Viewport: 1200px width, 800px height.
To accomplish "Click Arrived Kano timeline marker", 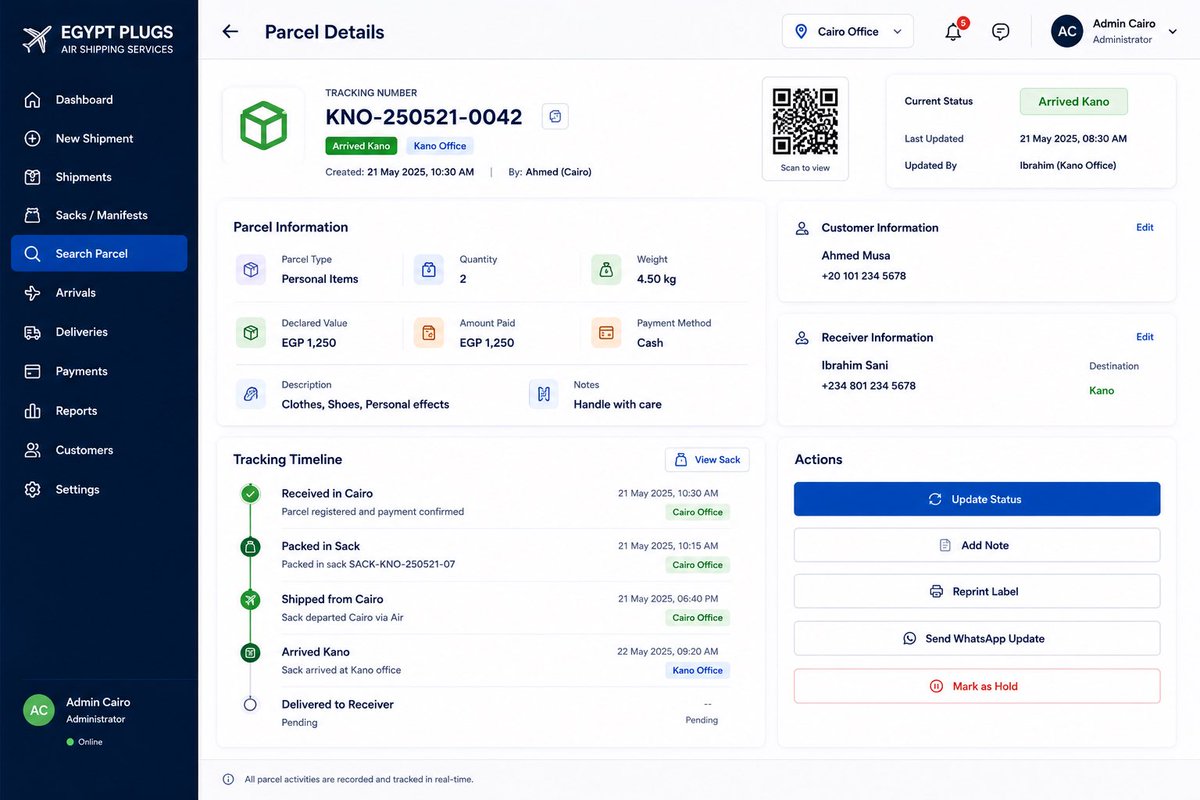I will click(251, 653).
